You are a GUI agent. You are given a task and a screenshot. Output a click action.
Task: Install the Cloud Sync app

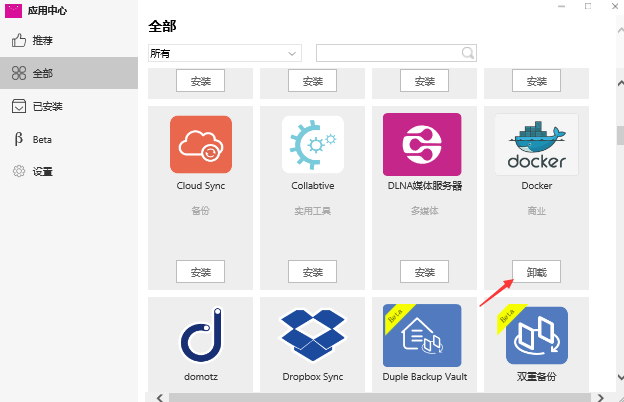click(200, 271)
